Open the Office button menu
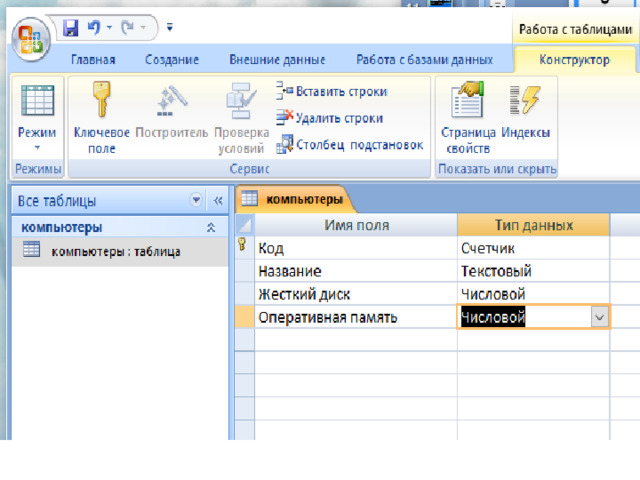The width and height of the screenshot is (640, 480). [x=31, y=40]
